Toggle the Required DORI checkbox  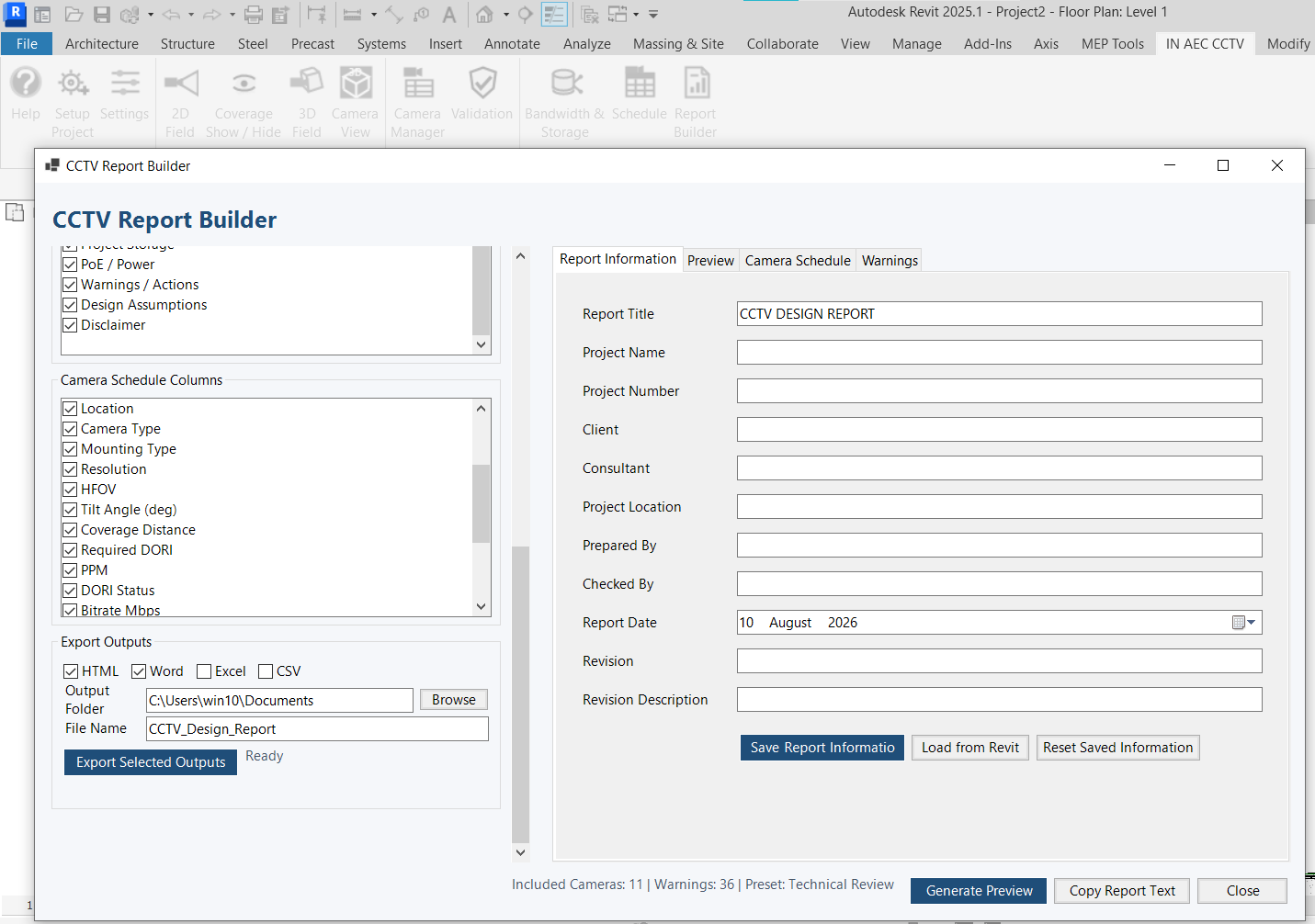point(70,550)
